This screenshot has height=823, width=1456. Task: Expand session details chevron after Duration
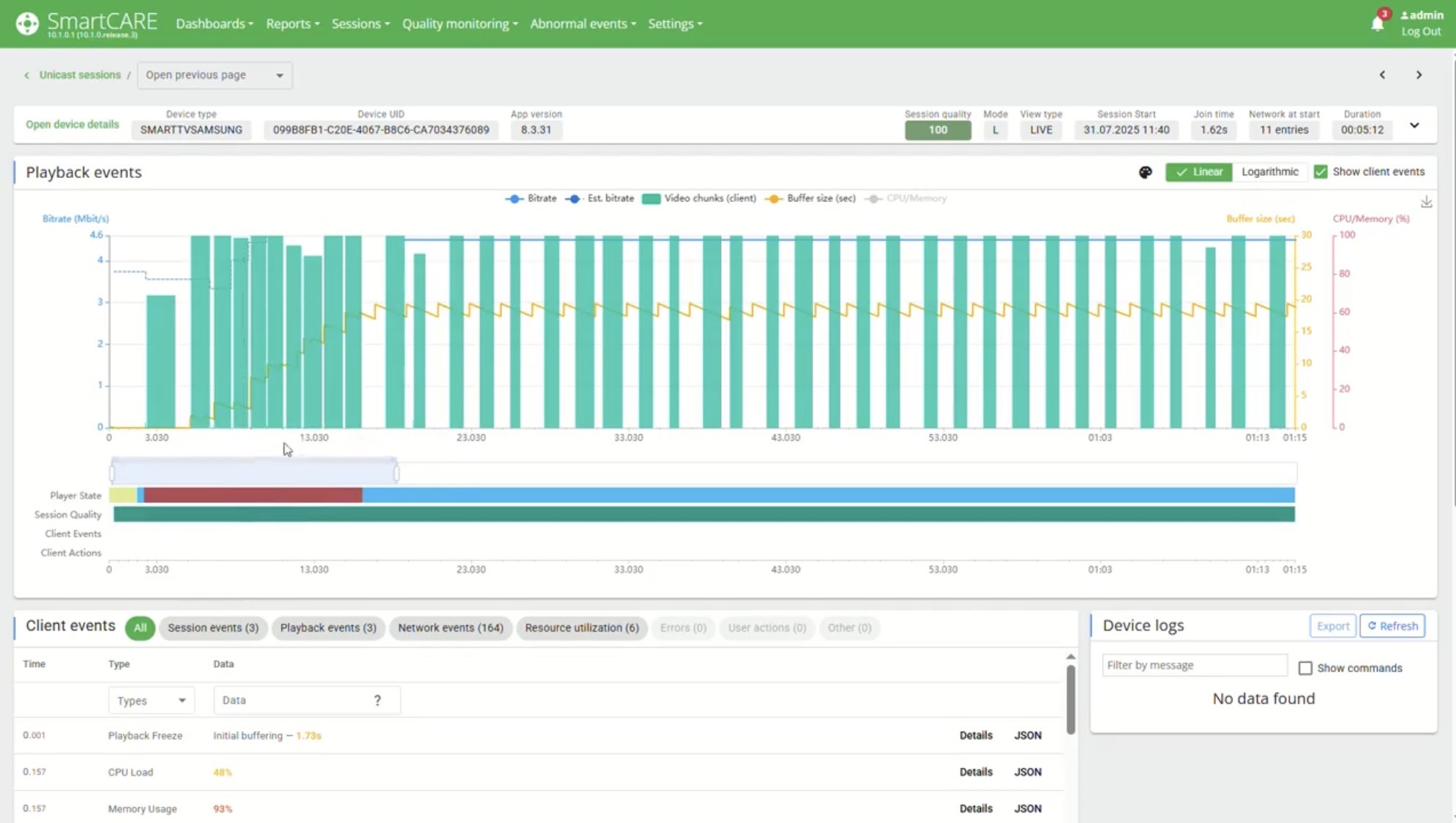(1414, 125)
